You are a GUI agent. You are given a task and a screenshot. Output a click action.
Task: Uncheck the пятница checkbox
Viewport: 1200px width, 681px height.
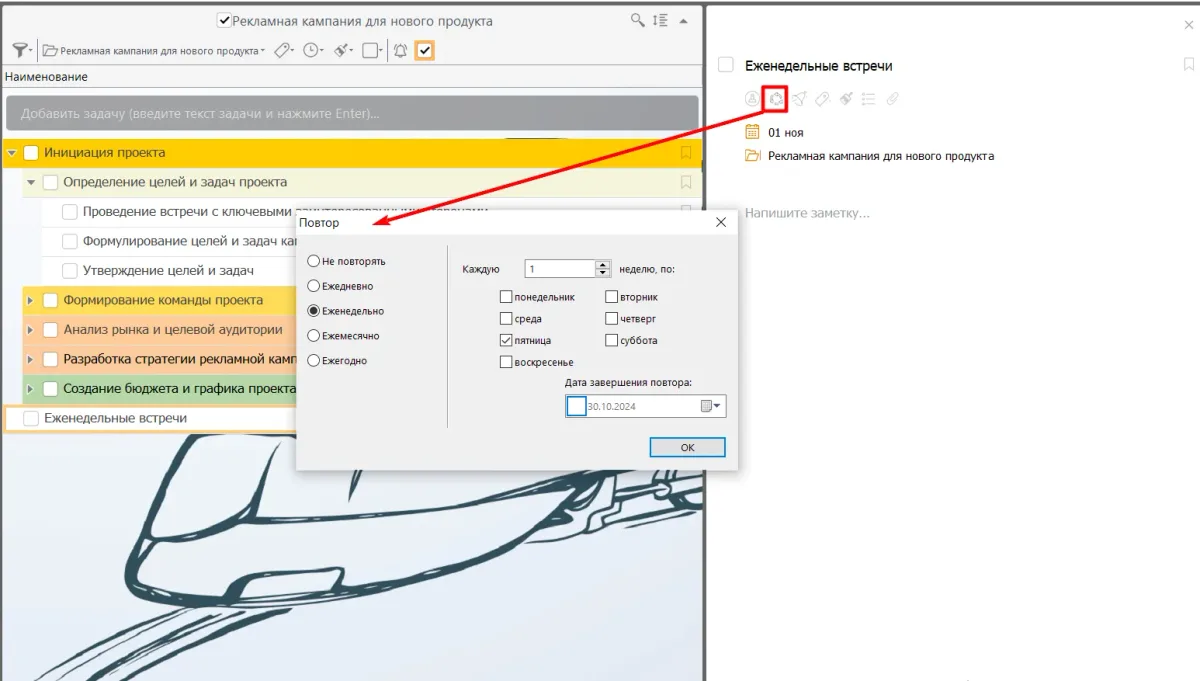tap(507, 341)
